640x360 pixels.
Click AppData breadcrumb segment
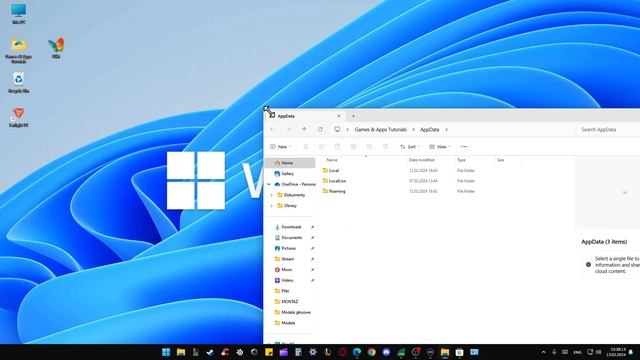pyautogui.click(x=429, y=129)
